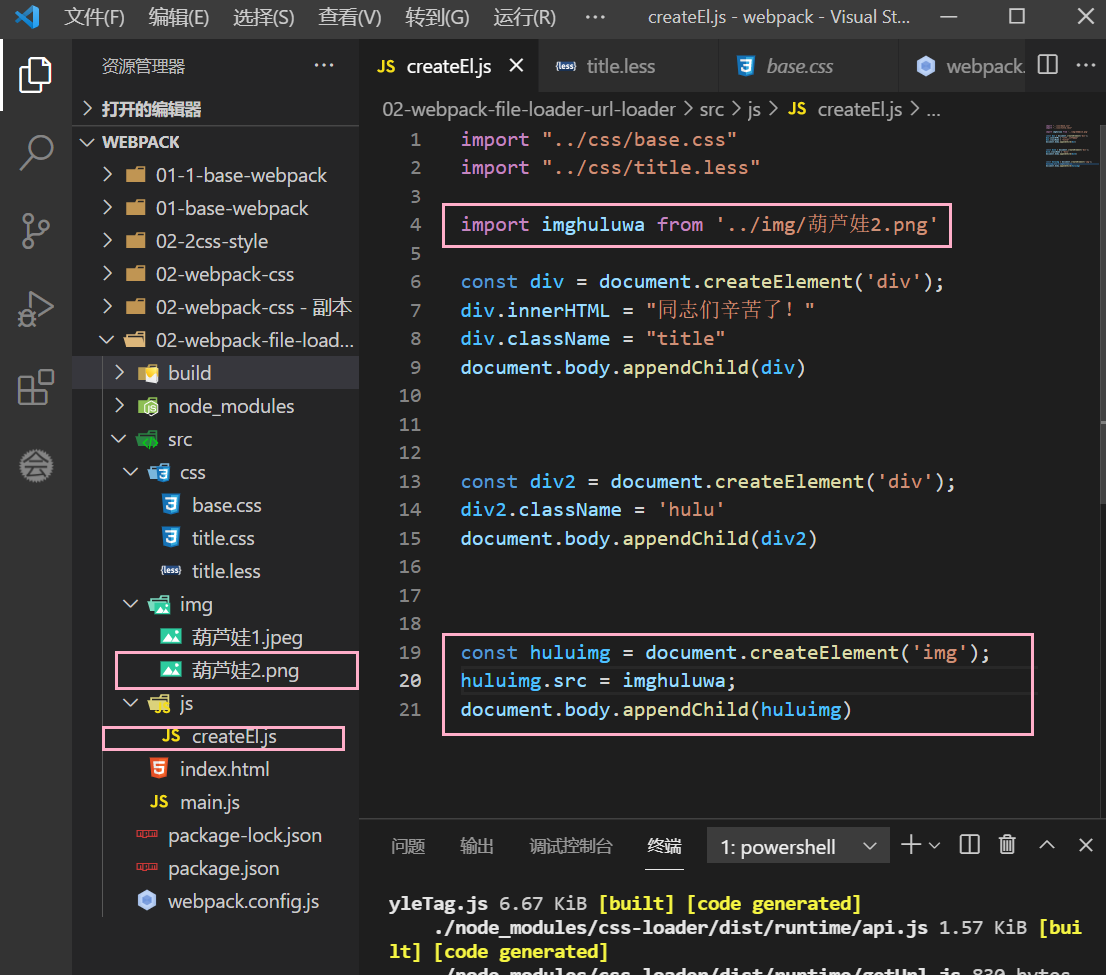Add a new terminal with plus icon
Image resolution: width=1106 pixels, height=975 pixels.
[910, 845]
